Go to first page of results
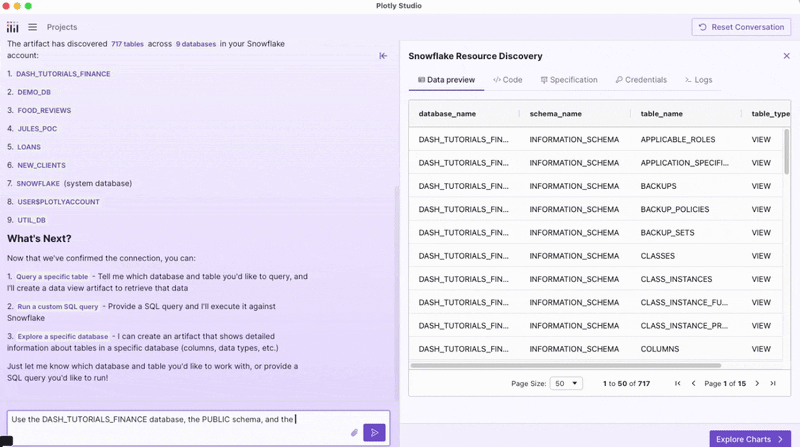The width and height of the screenshot is (800, 447). tap(678, 383)
